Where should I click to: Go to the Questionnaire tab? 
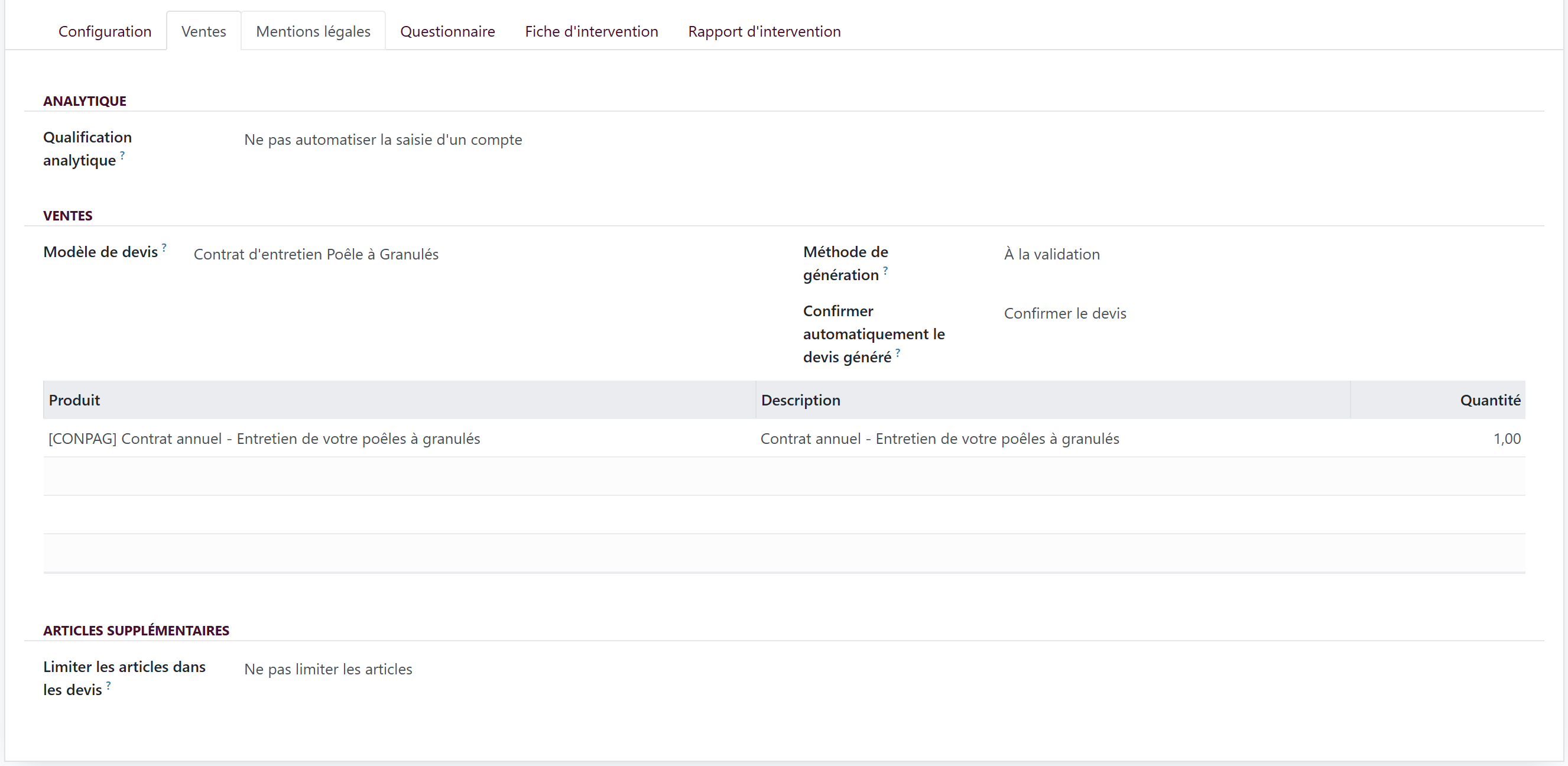447,31
